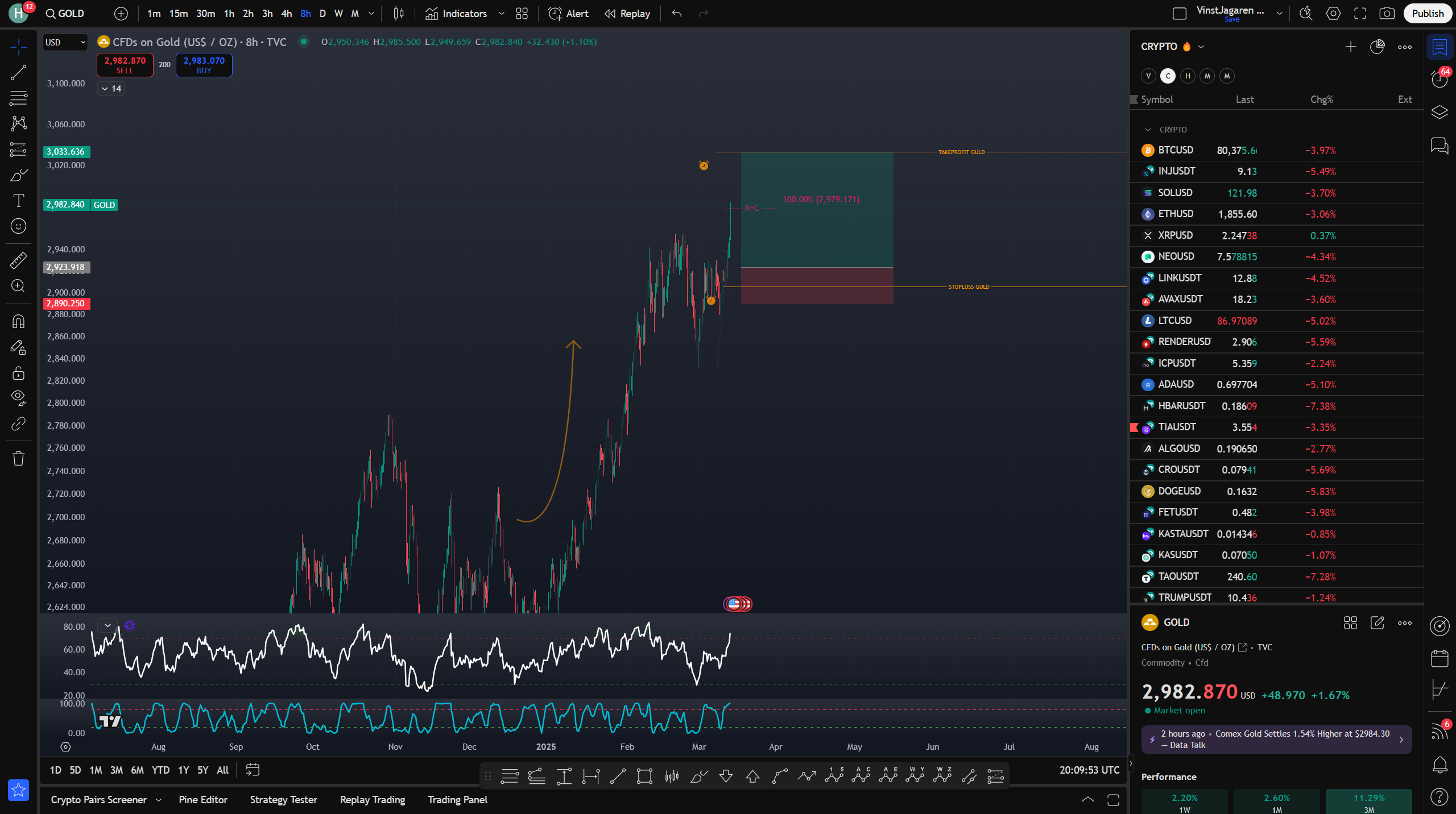This screenshot has width=1456, height=814.
Task: Collapse the 14 indicators legend chevron
Action: [x=105, y=89]
